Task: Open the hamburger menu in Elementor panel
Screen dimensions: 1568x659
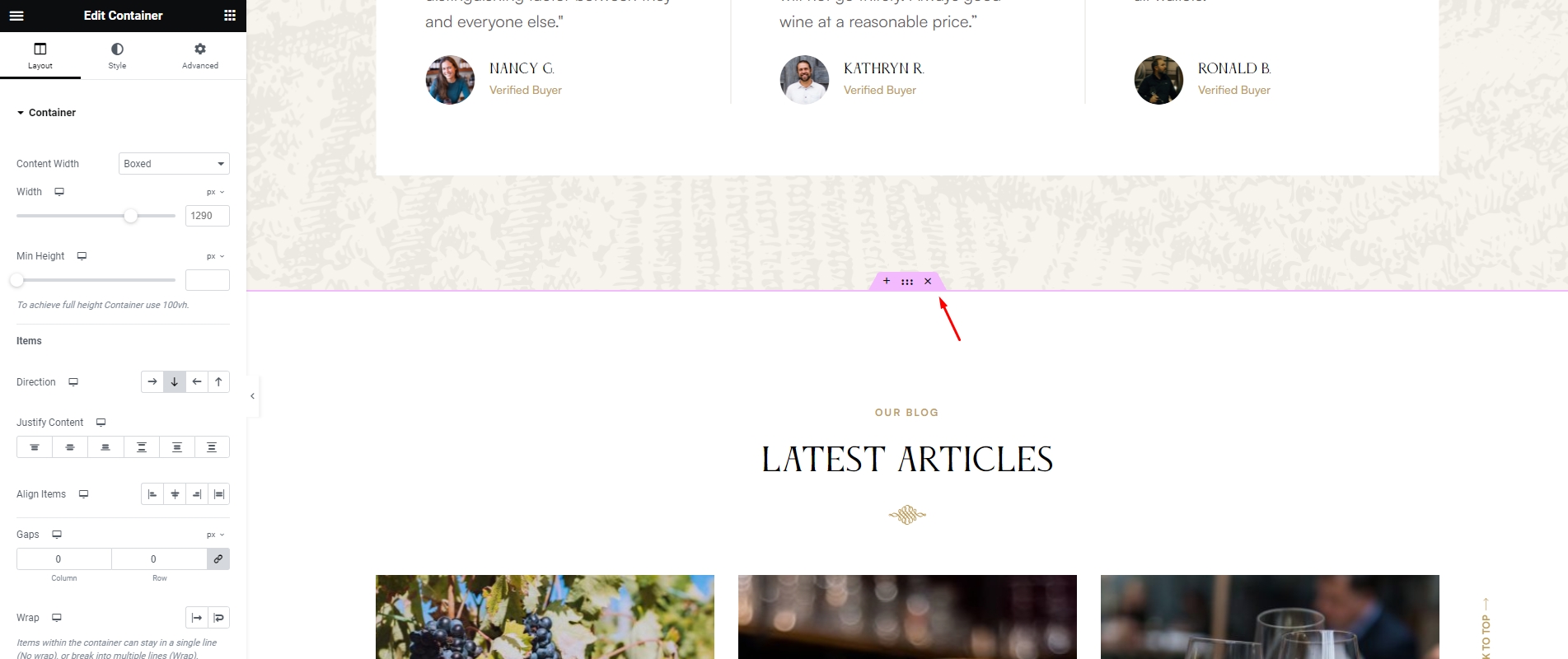Action: pyautogui.click(x=16, y=16)
